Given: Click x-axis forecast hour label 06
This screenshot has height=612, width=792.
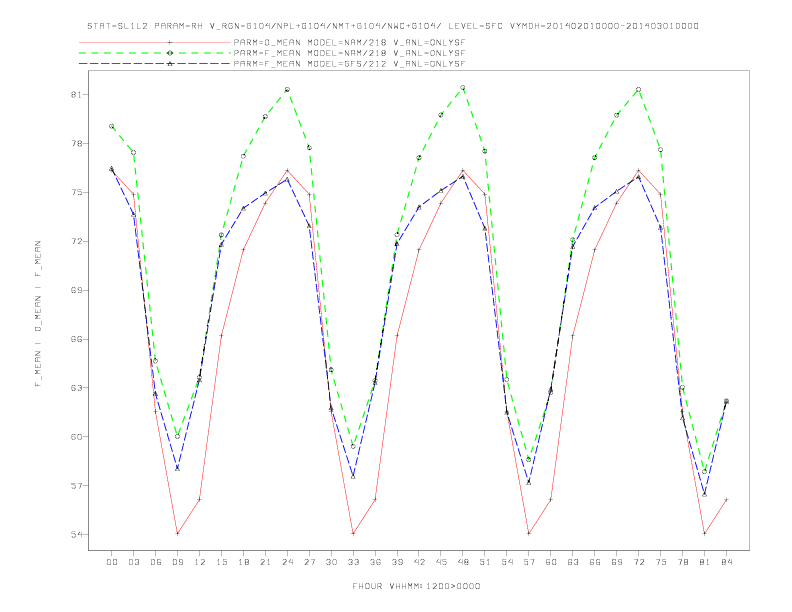Looking at the screenshot, I should [156, 562].
